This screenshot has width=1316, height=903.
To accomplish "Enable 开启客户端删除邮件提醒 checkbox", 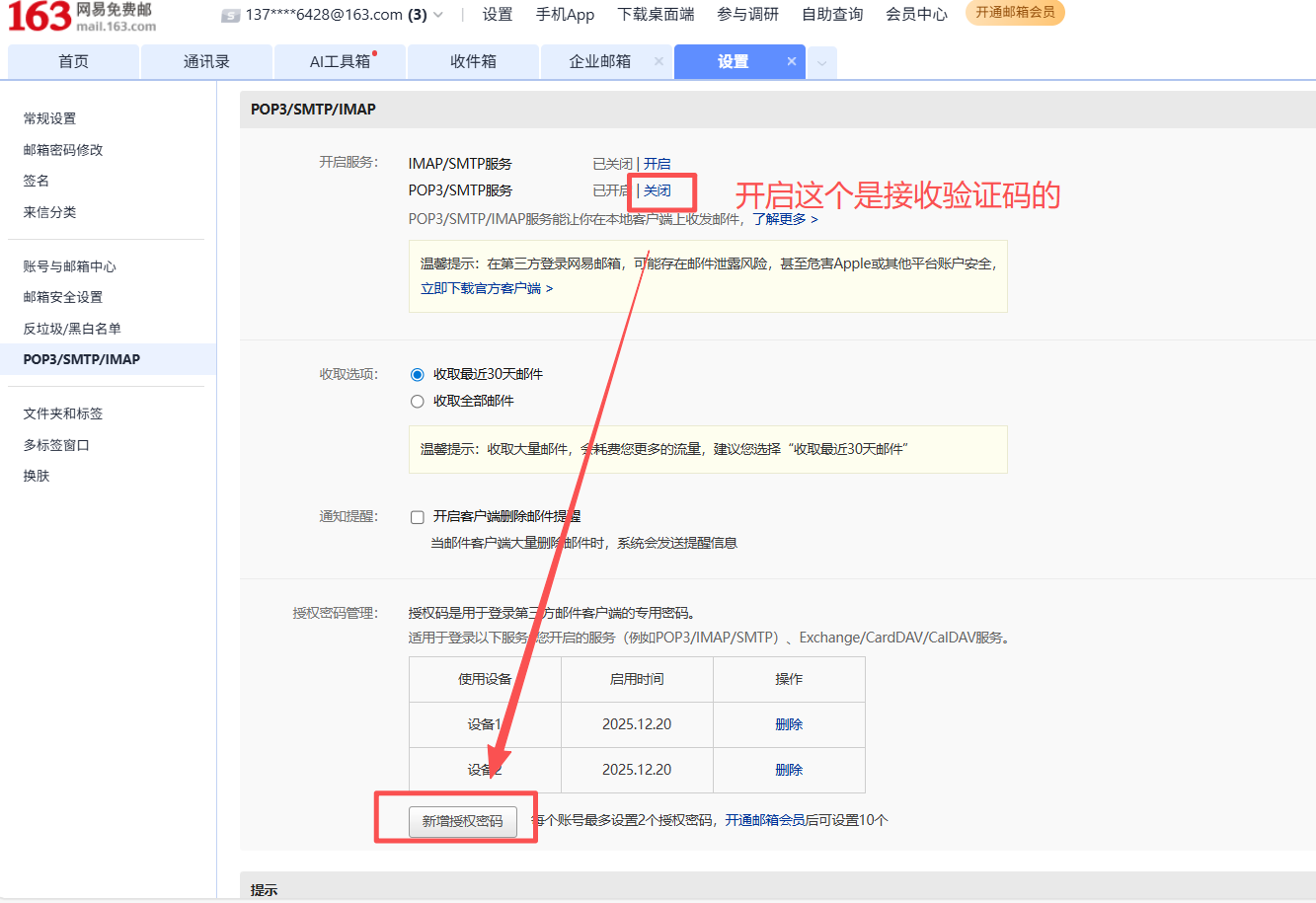I will click(417, 517).
